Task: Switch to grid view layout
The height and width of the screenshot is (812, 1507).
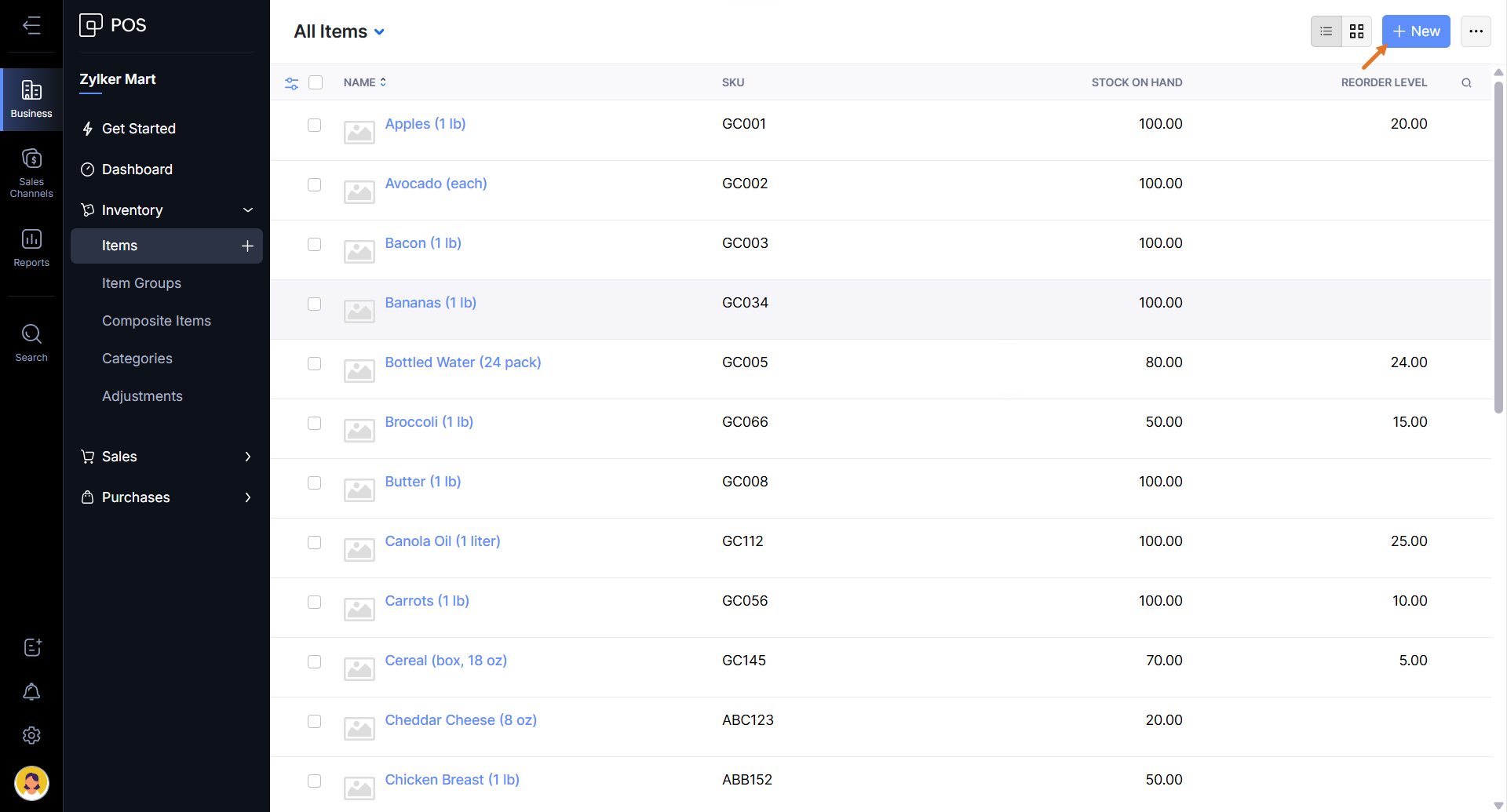Action: (1356, 31)
